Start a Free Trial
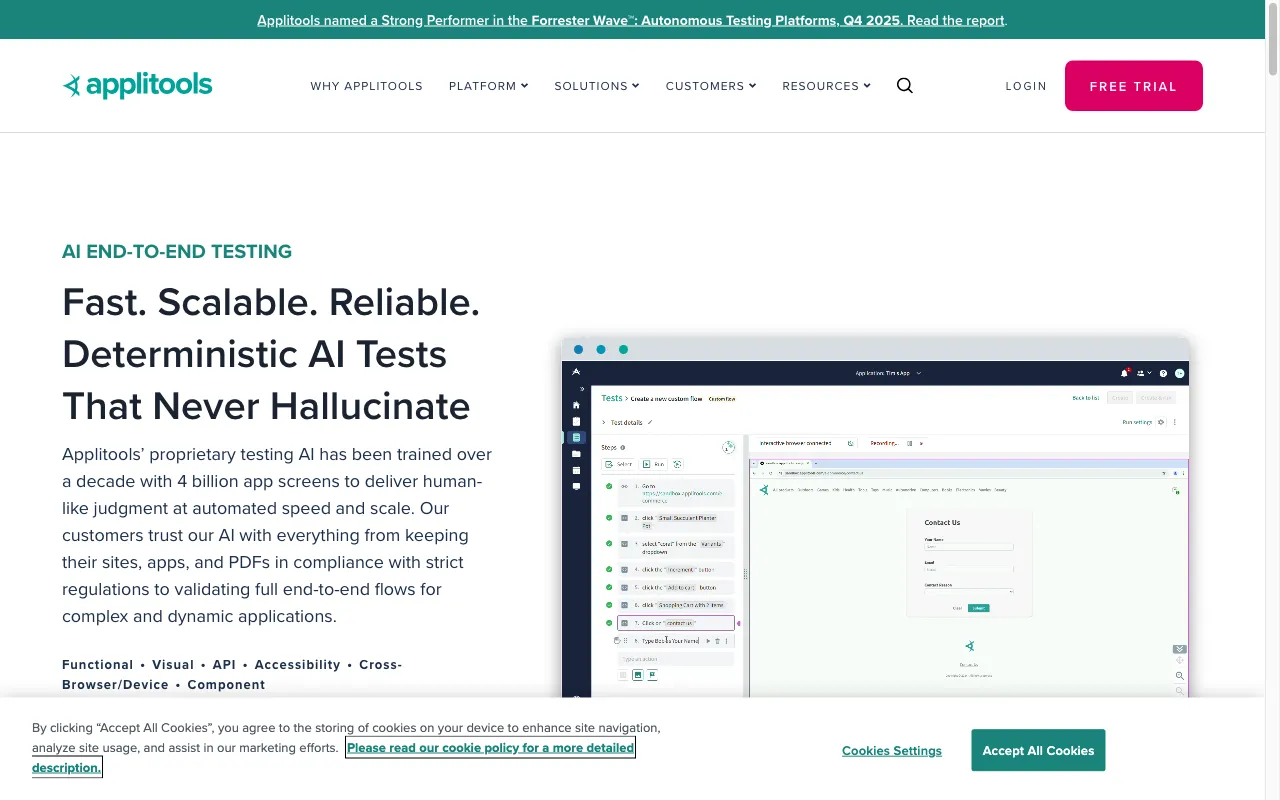1280x800 pixels. pos(1134,86)
